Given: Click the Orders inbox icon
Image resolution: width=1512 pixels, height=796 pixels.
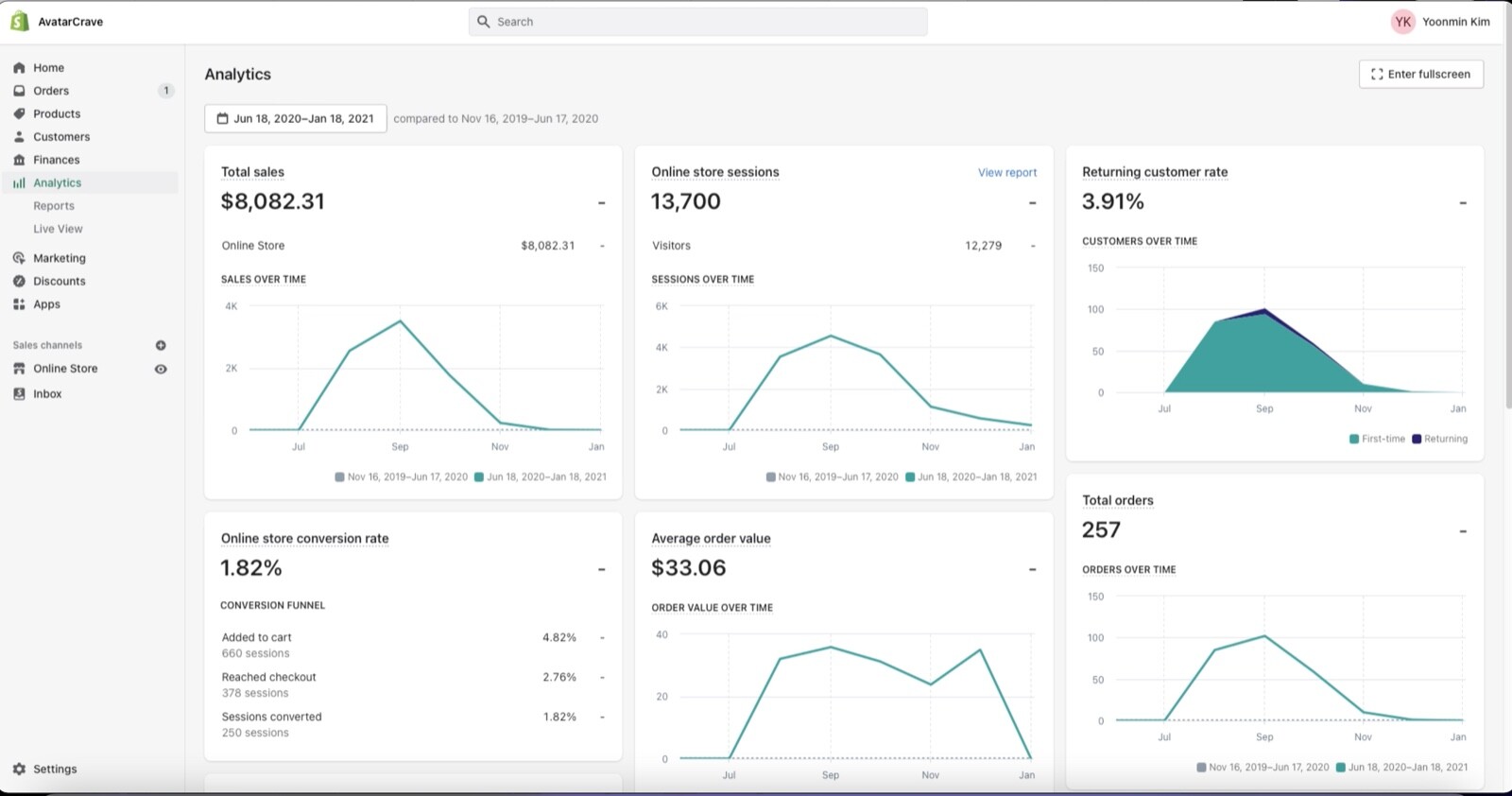Looking at the screenshot, I should 19,91.
